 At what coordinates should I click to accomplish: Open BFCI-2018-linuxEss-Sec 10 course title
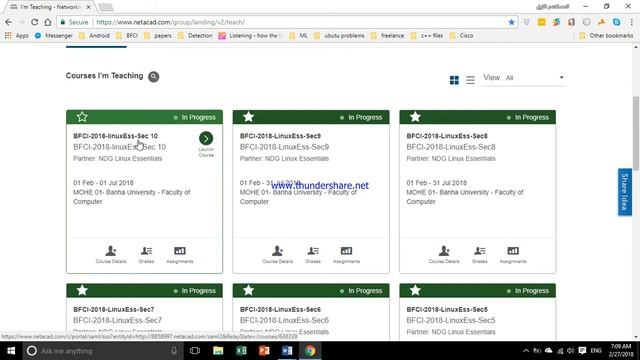(x=116, y=136)
